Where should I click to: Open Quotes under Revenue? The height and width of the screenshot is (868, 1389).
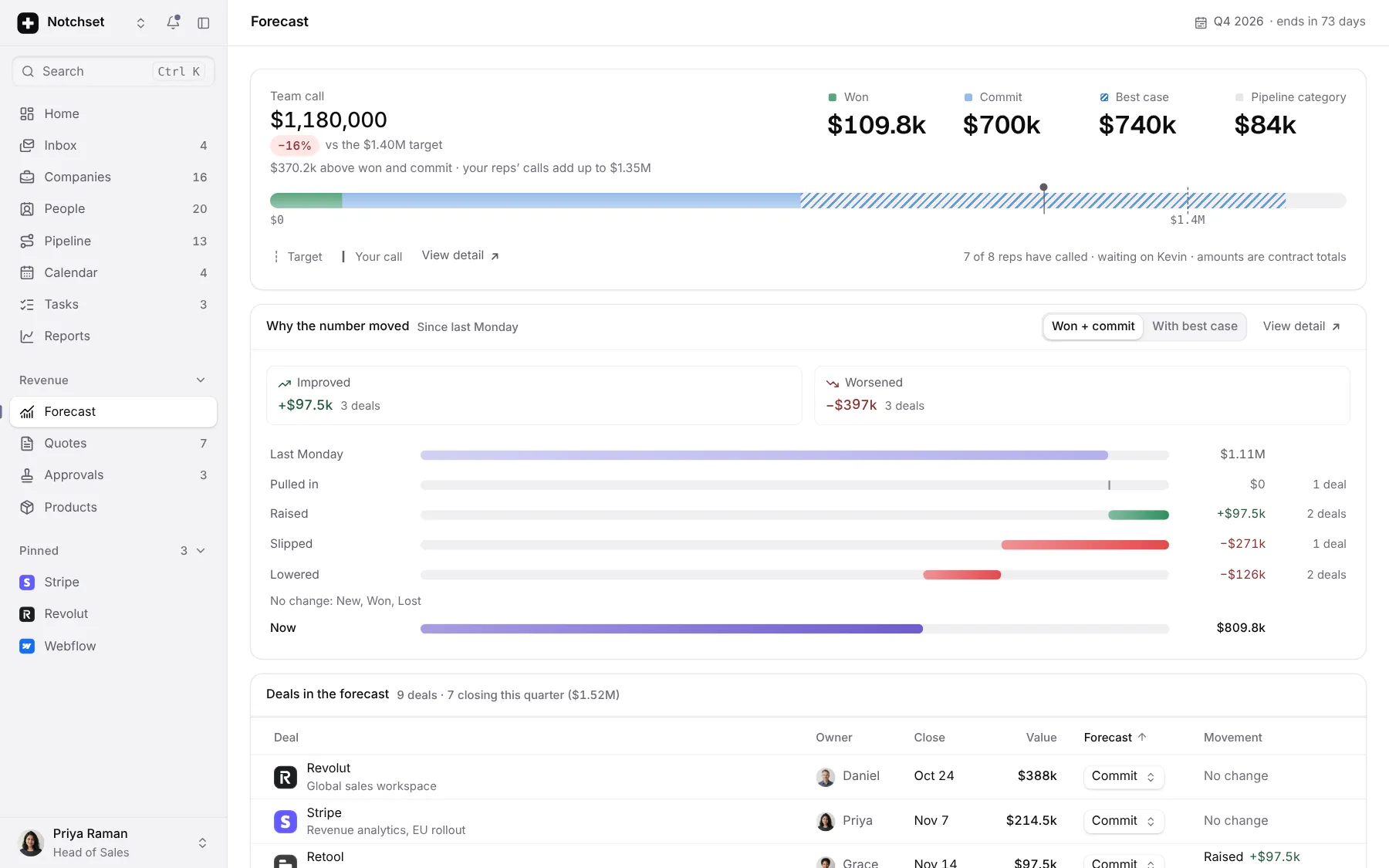[113, 443]
